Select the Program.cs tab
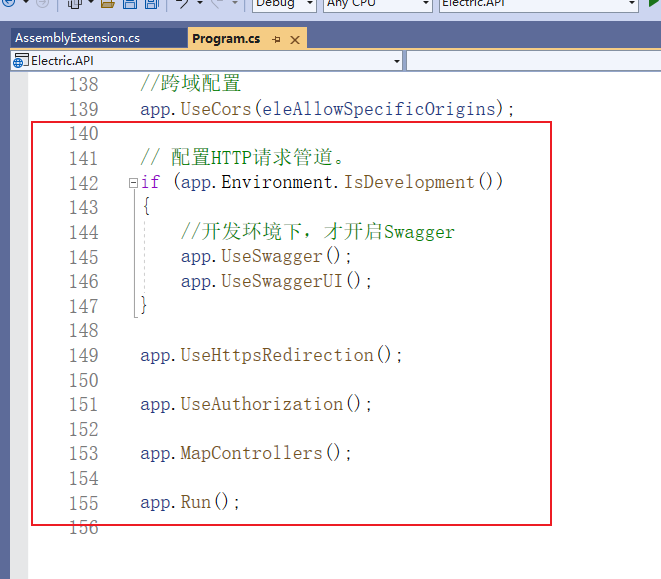The height and width of the screenshot is (579, 661). tap(226, 39)
